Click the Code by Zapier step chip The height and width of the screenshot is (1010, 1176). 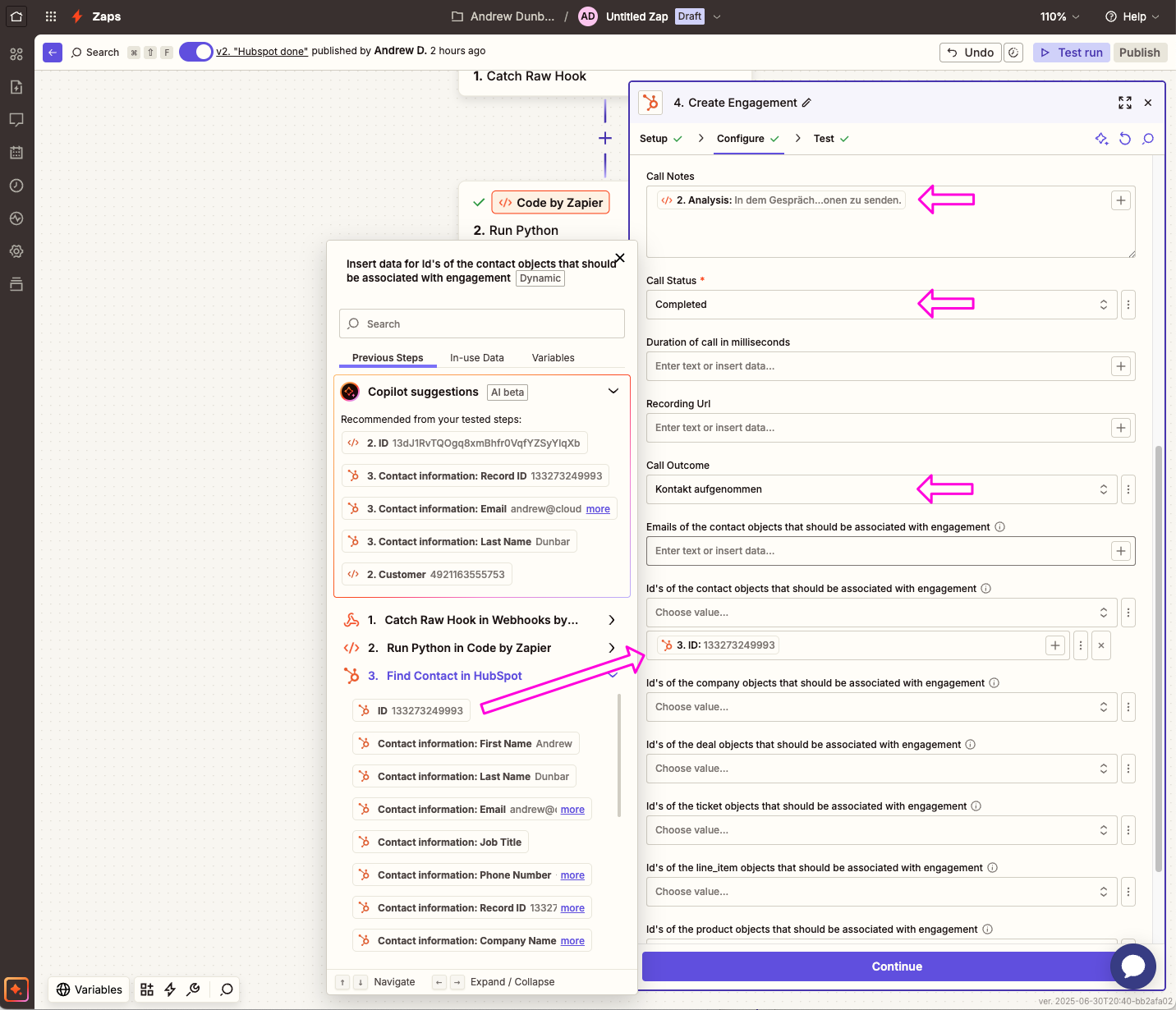pyautogui.click(x=550, y=203)
